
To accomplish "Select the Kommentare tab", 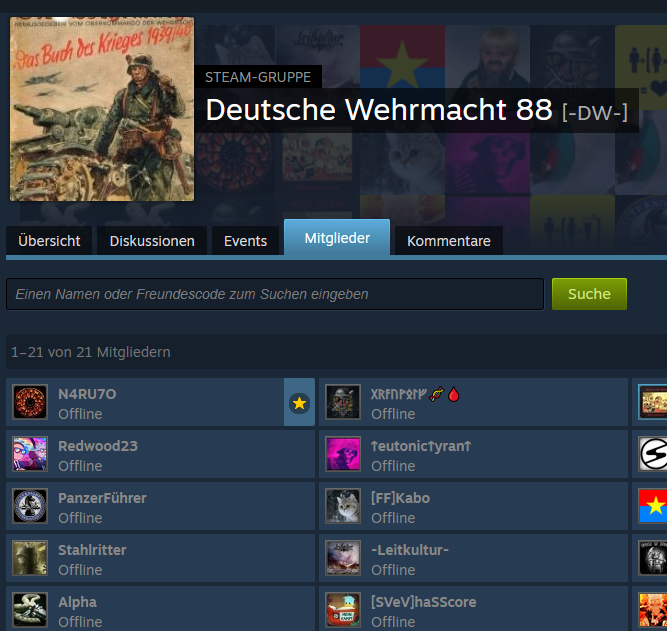I will pyautogui.click(x=449, y=241).
